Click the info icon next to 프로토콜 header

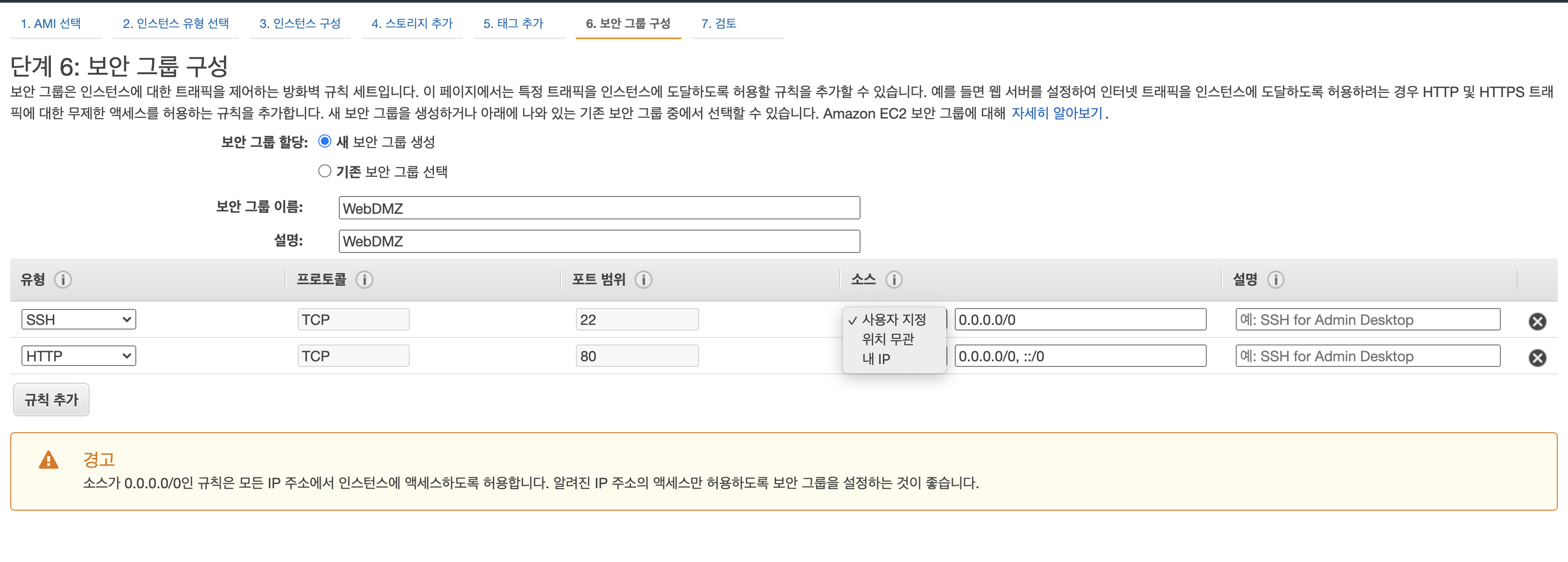[364, 280]
